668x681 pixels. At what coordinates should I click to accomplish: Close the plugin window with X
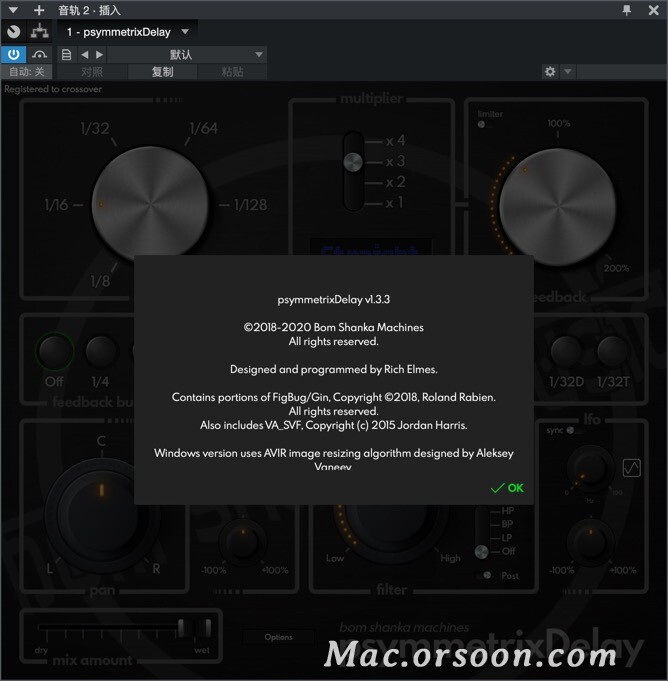[653, 10]
